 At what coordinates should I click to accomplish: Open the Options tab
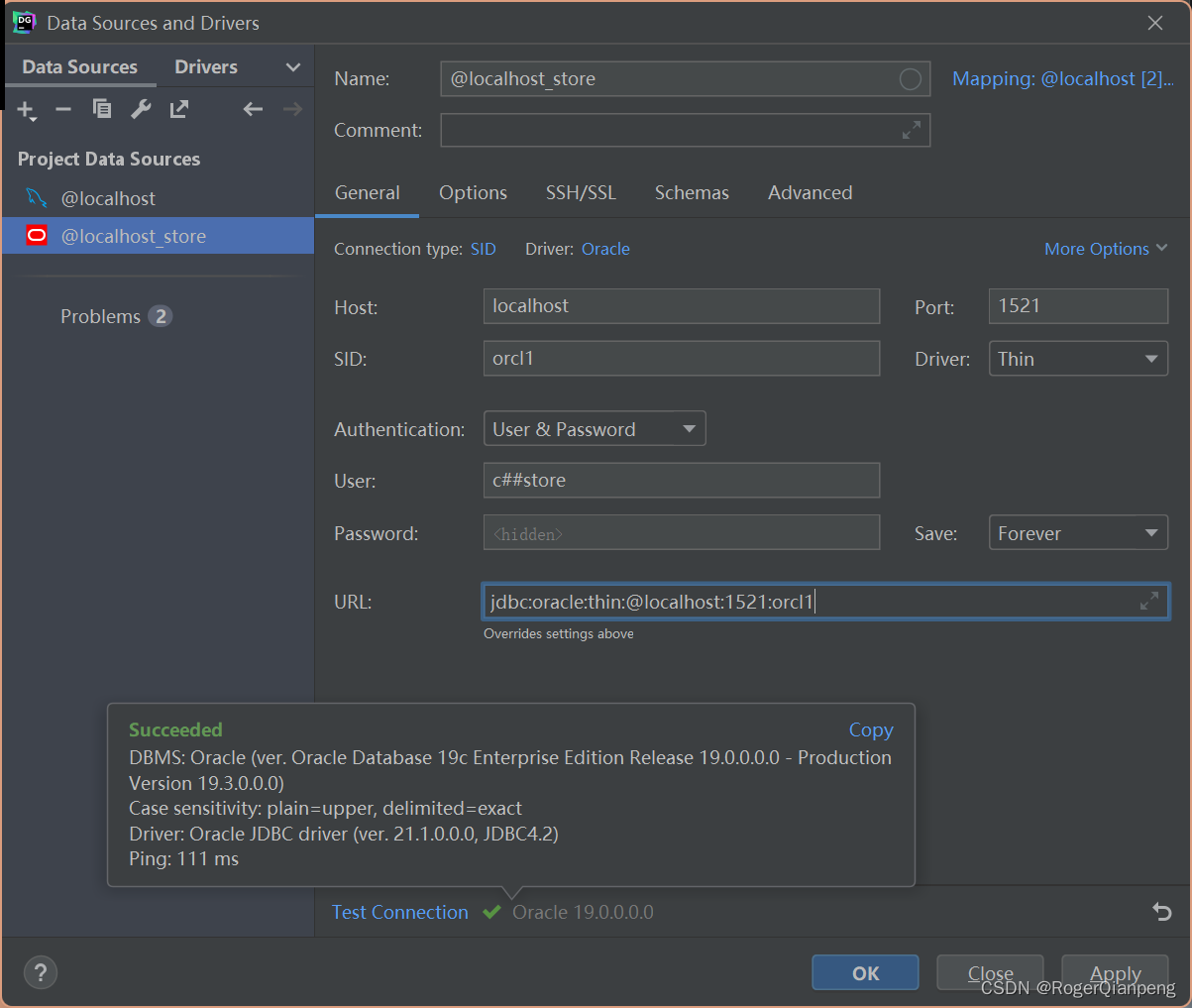tap(473, 193)
